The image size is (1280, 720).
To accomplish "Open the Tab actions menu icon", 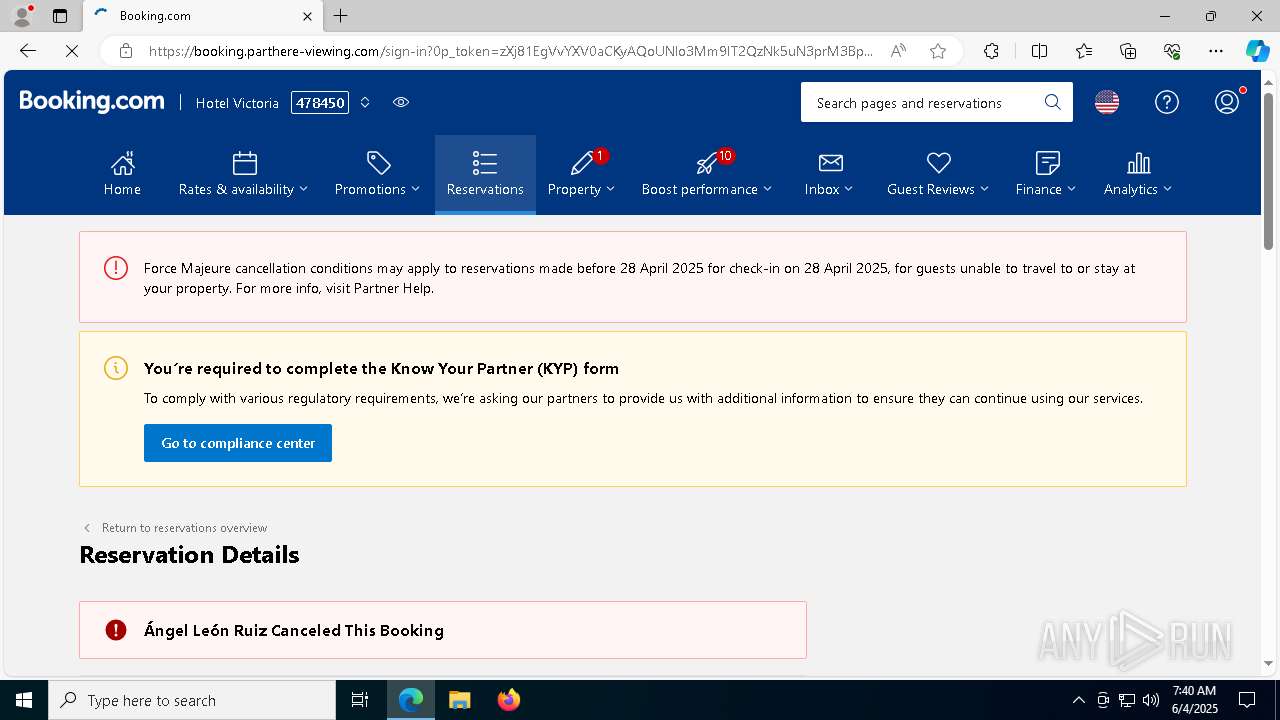I will (x=60, y=16).
